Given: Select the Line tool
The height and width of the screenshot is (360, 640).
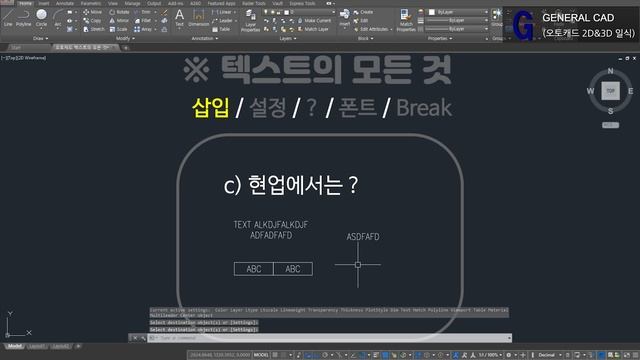Looking at the screenshot, I should pyautogui.click(x=8, y=18).
